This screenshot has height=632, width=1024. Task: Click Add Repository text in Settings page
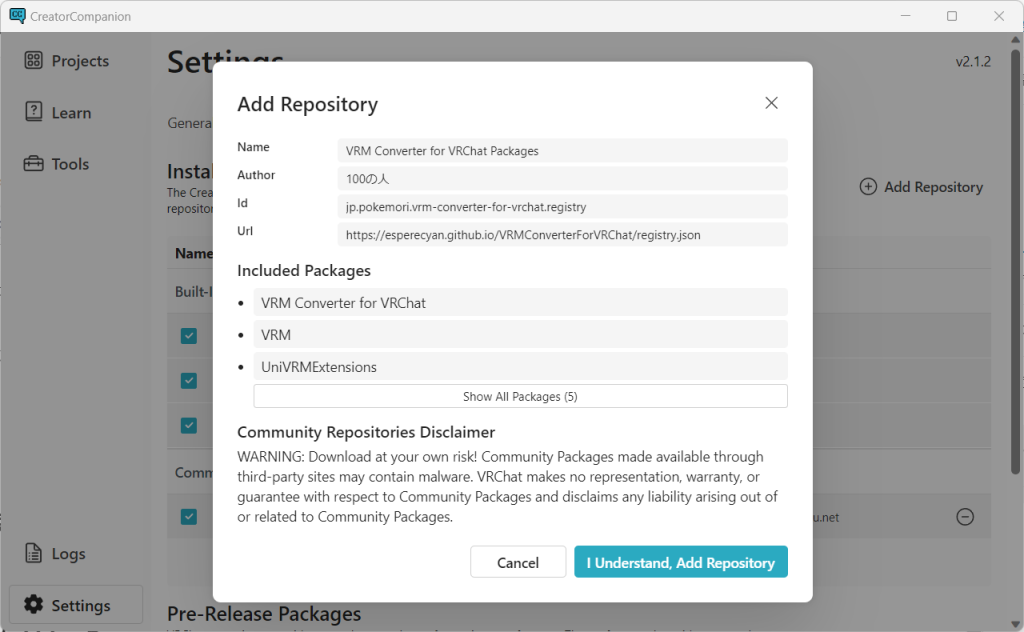[933, 187]
